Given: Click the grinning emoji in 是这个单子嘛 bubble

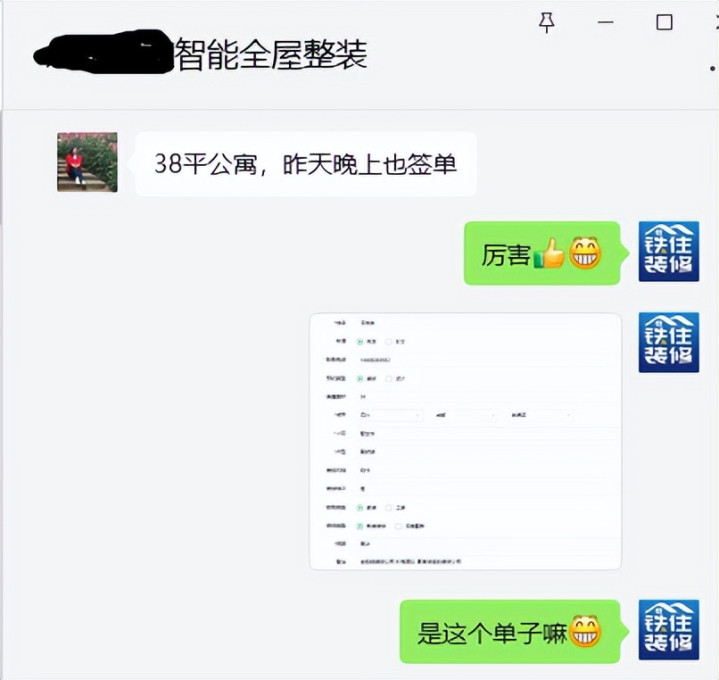Looking at the screenshot, I should (585, 631).
